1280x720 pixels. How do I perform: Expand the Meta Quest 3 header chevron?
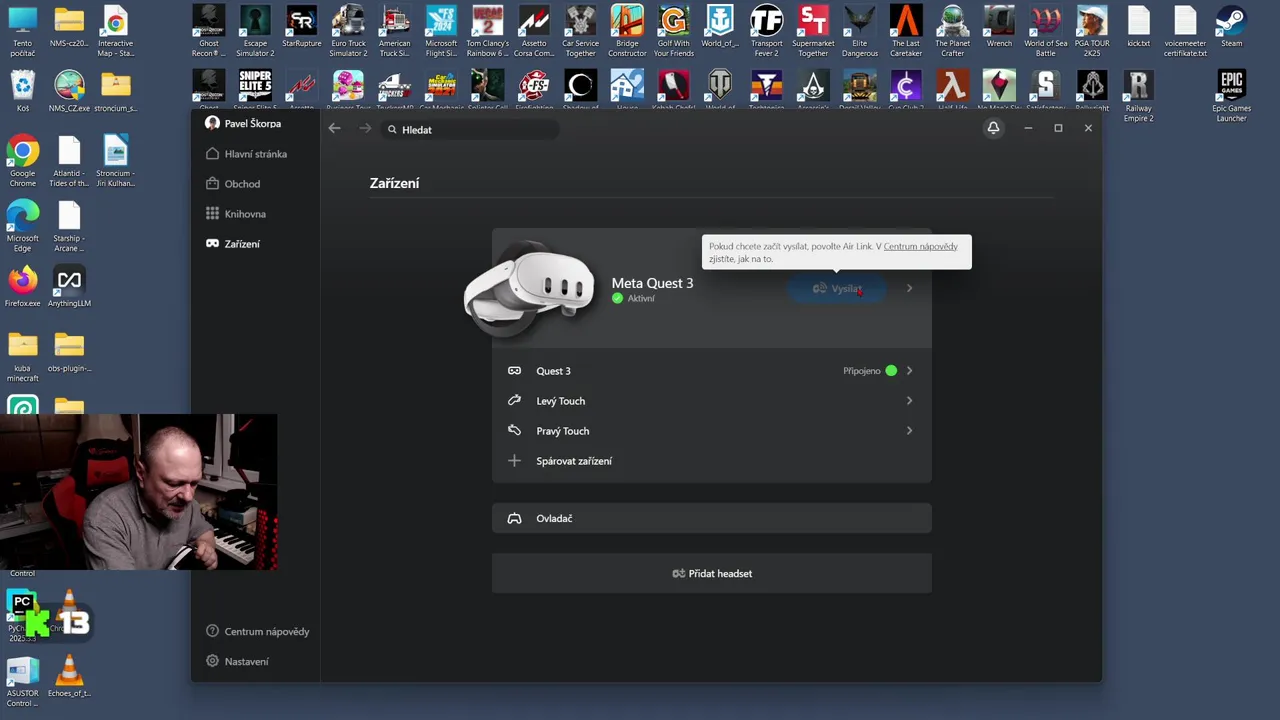click(909, 289)
